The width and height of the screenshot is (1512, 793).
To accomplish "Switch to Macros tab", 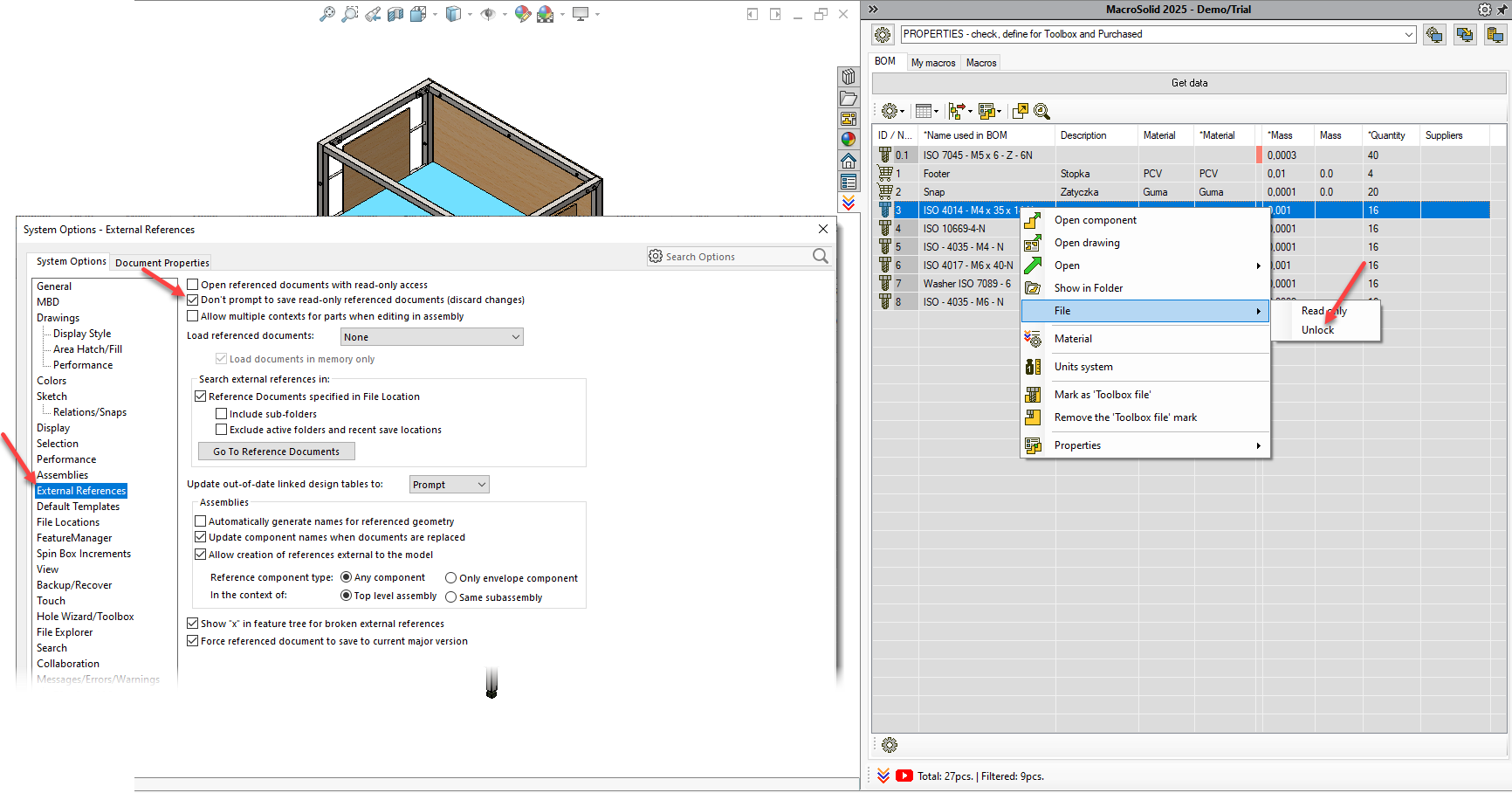I will coord(981,63).
